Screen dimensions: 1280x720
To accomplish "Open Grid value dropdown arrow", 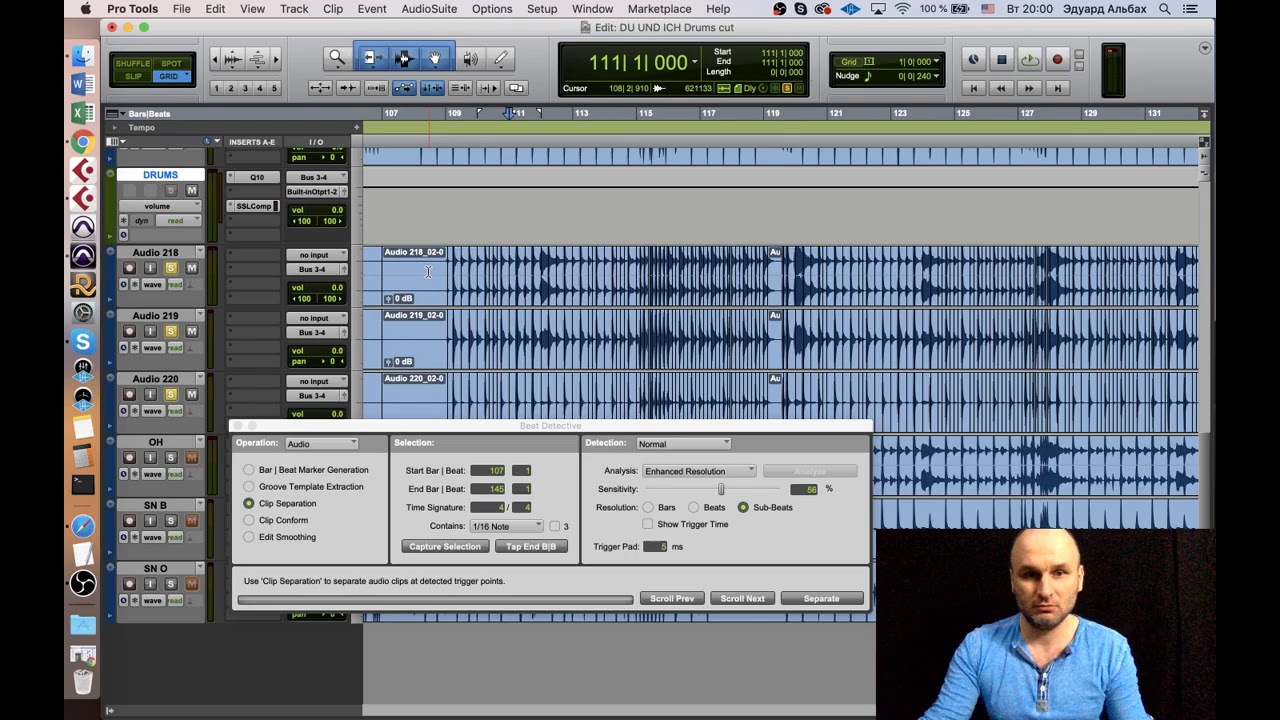I will [x=936, y=62].
